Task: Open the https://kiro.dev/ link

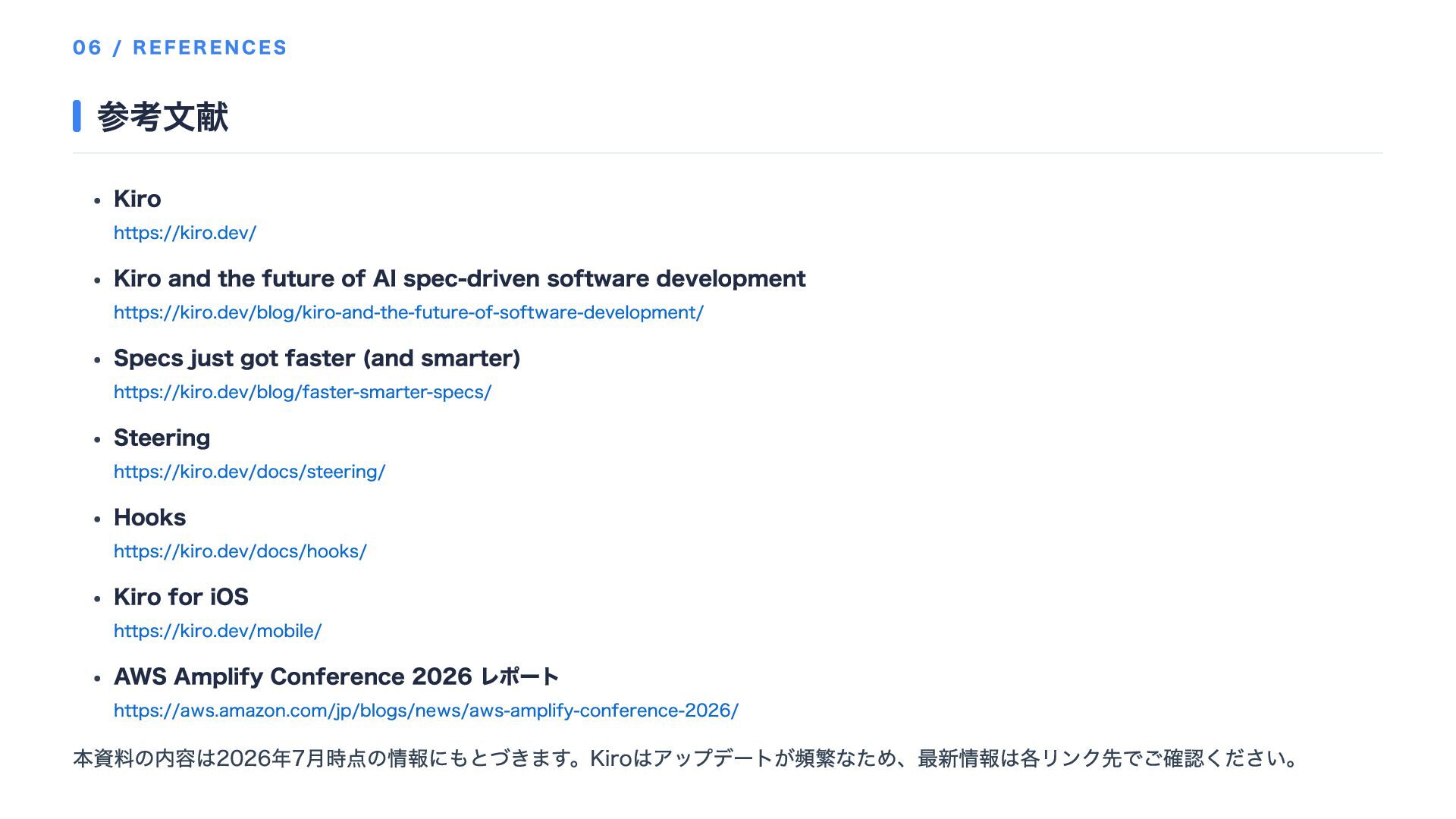Action: pos(185,233)
